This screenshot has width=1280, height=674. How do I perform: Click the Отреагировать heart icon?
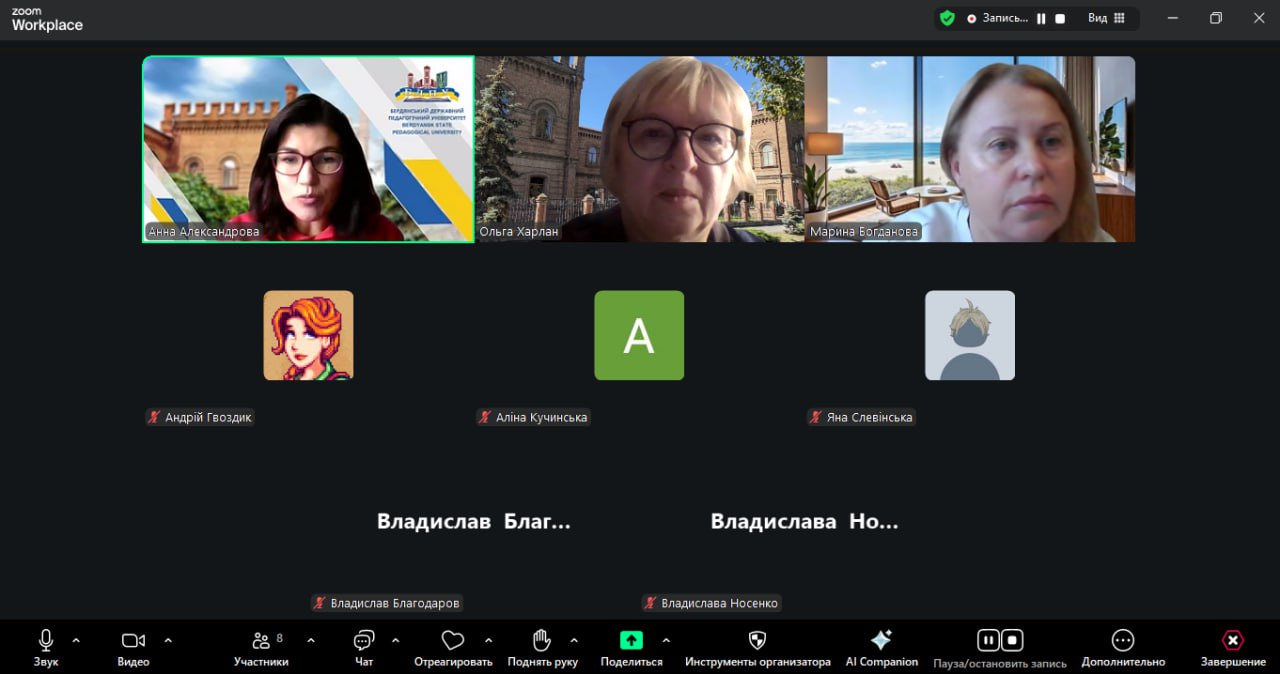click(453, 641)
